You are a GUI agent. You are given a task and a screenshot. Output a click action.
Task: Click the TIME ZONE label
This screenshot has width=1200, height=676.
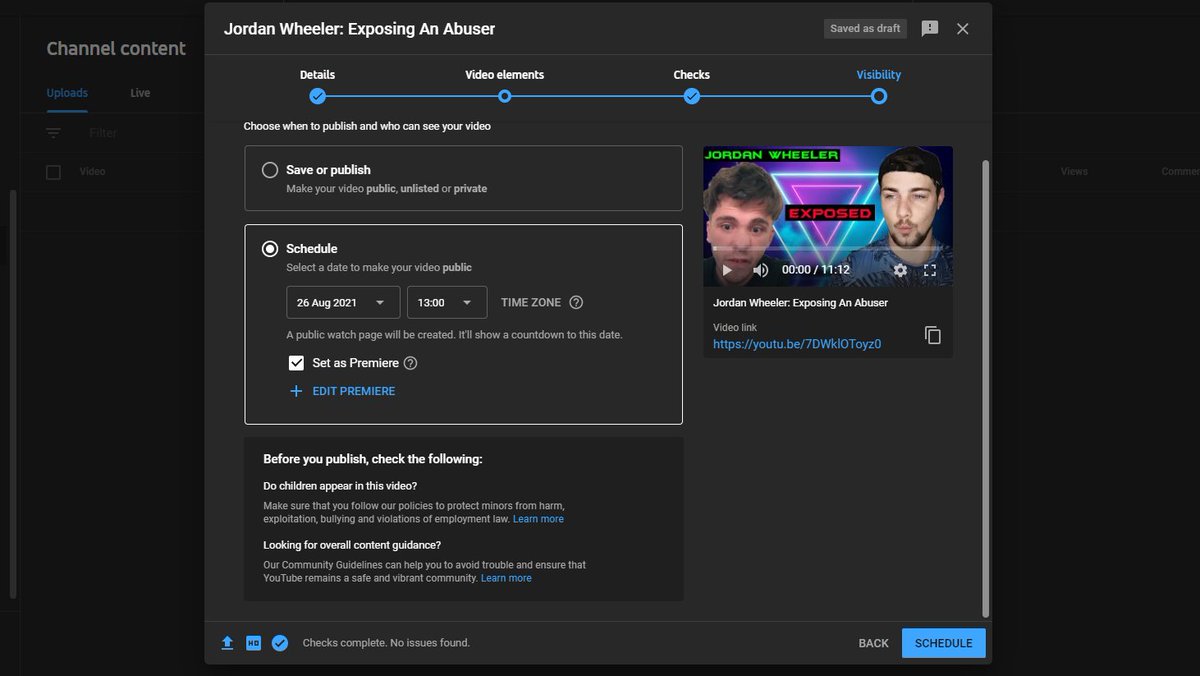[531, 302]
